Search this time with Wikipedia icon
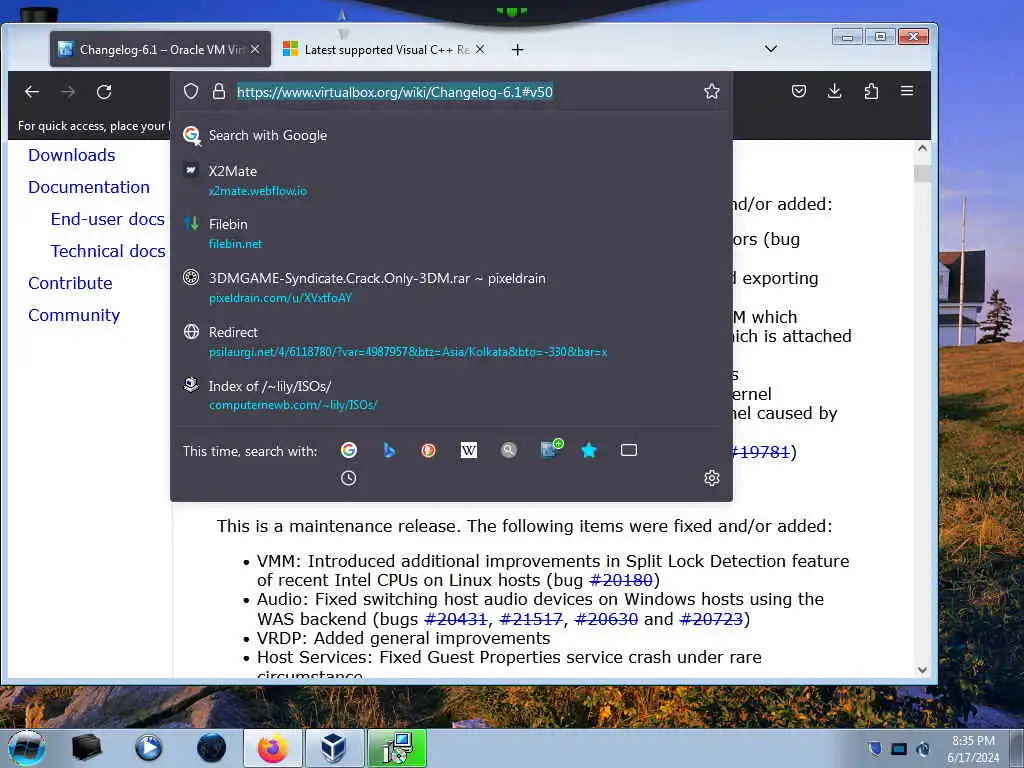The image size is (1024, 768). click(469, 450)
